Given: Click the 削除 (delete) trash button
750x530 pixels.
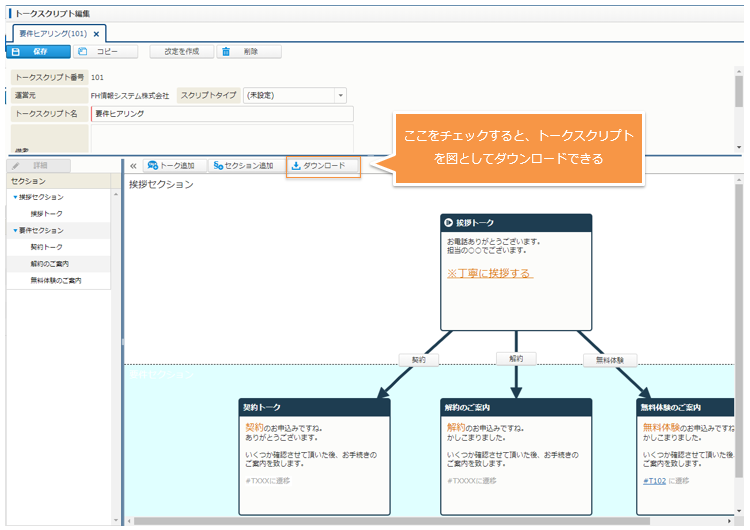Looking at the screenshot, I should pos(243,51).
